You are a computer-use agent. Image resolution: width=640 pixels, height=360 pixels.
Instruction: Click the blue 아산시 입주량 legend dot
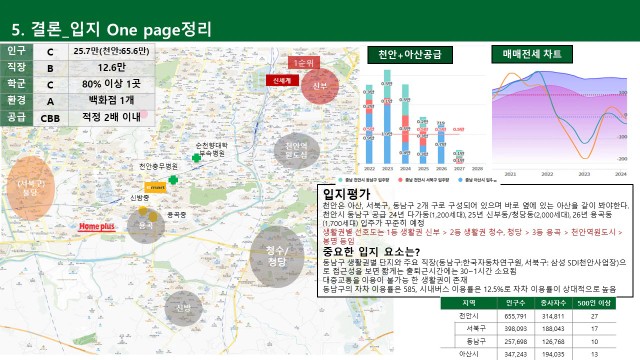coord(460,180)
